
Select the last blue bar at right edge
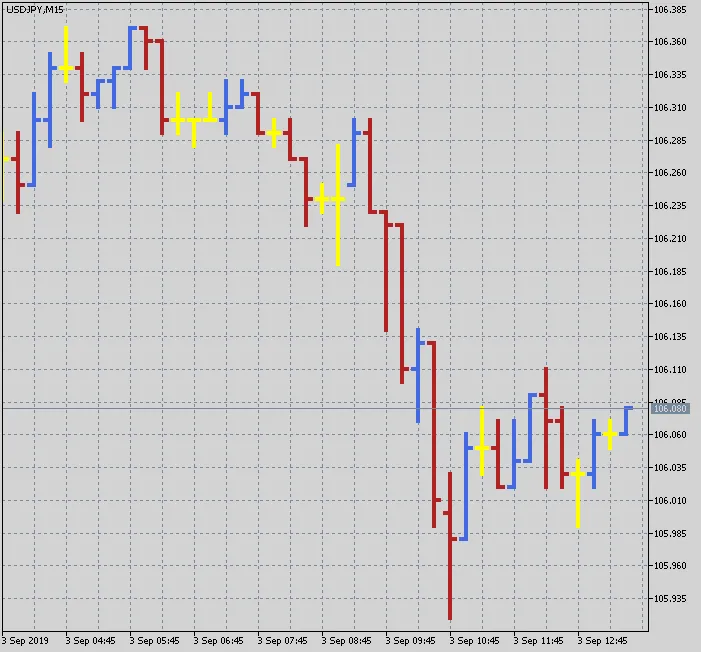(626, 420)
